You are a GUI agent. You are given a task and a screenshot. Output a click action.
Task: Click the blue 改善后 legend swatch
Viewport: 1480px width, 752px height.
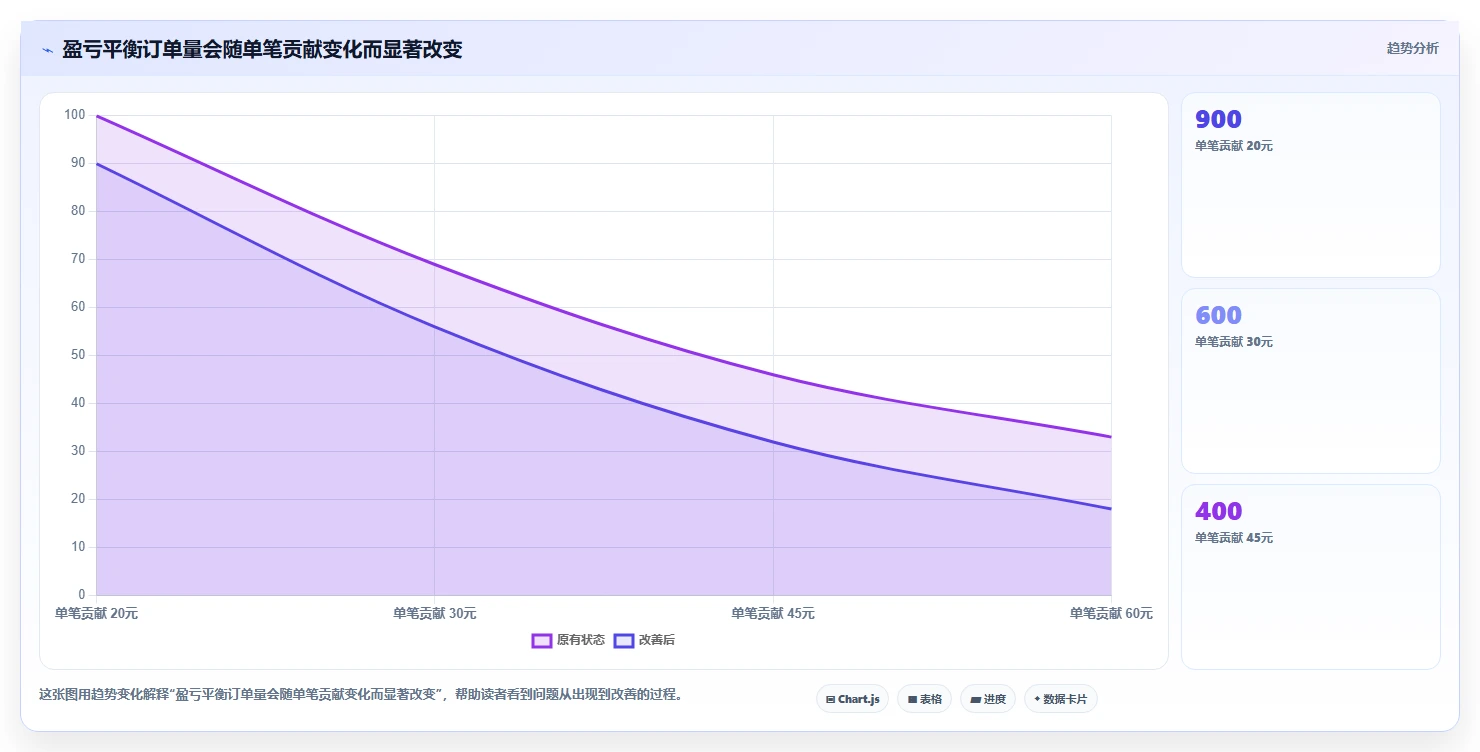624,640
